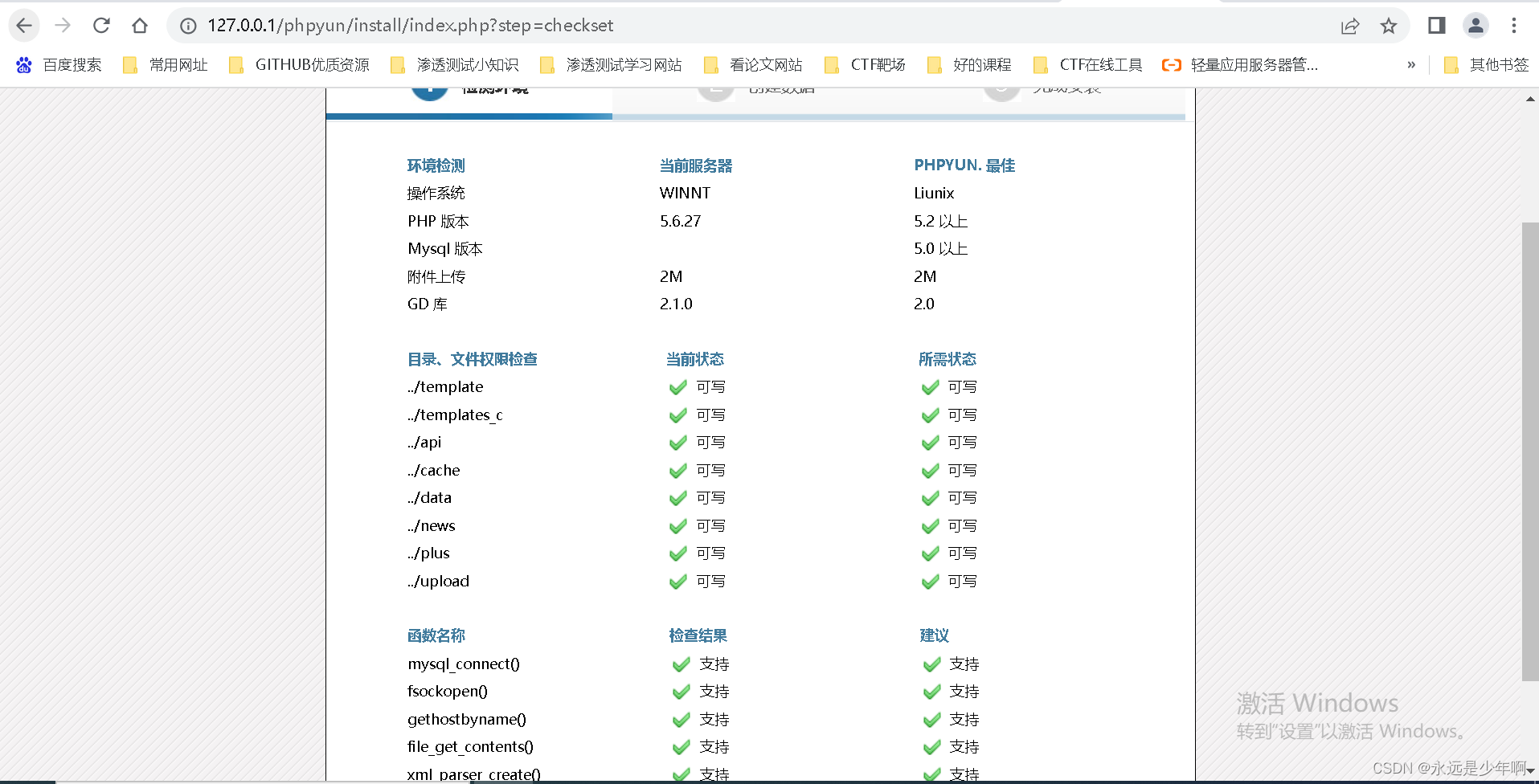Click required-state check icon for ../template
Screen dimensions: 1539x784
click(x=931, y=387)
